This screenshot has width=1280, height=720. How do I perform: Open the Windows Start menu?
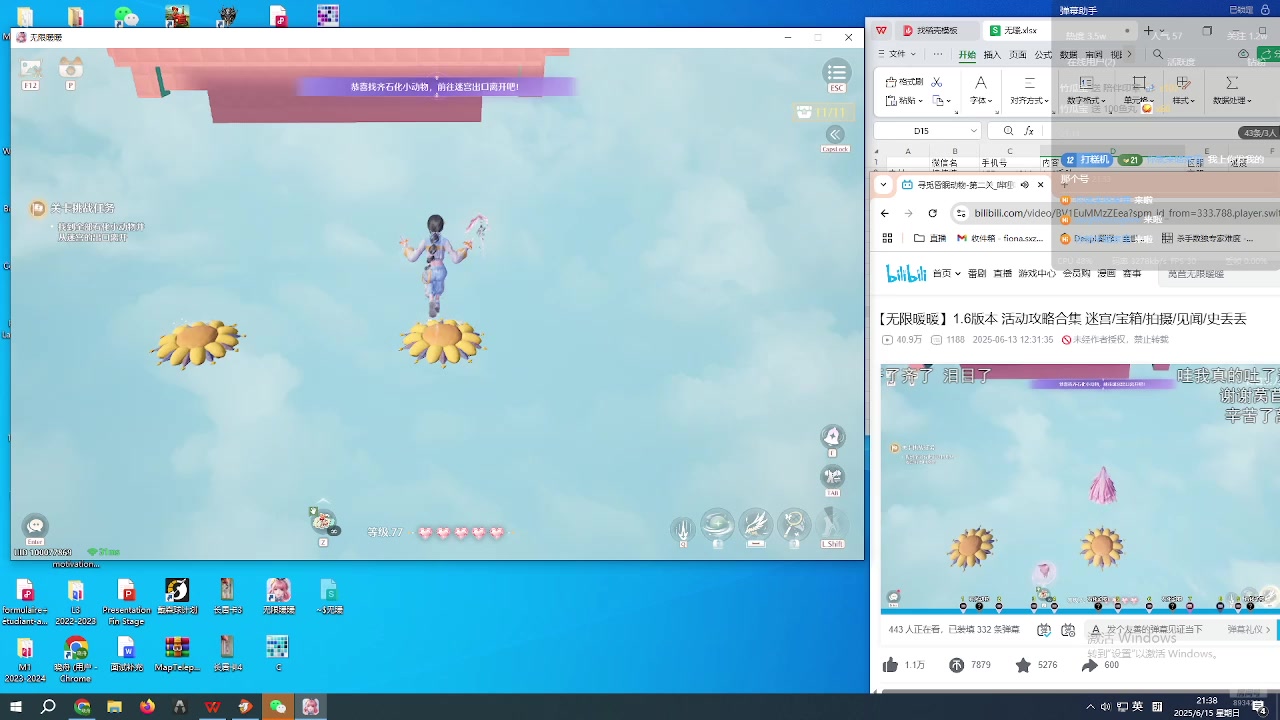pyautogui.click(x=16, y=707)
